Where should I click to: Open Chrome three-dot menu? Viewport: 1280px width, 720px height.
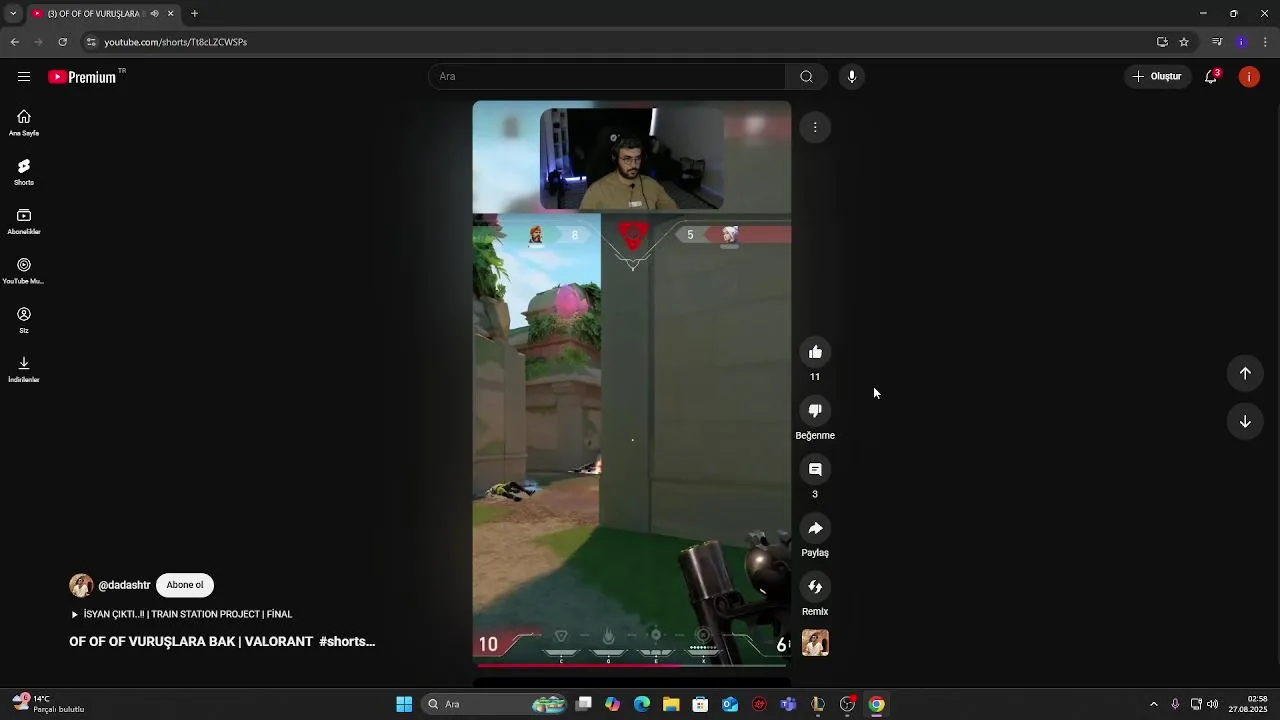pyautogui.click(x=1265, y=42)
